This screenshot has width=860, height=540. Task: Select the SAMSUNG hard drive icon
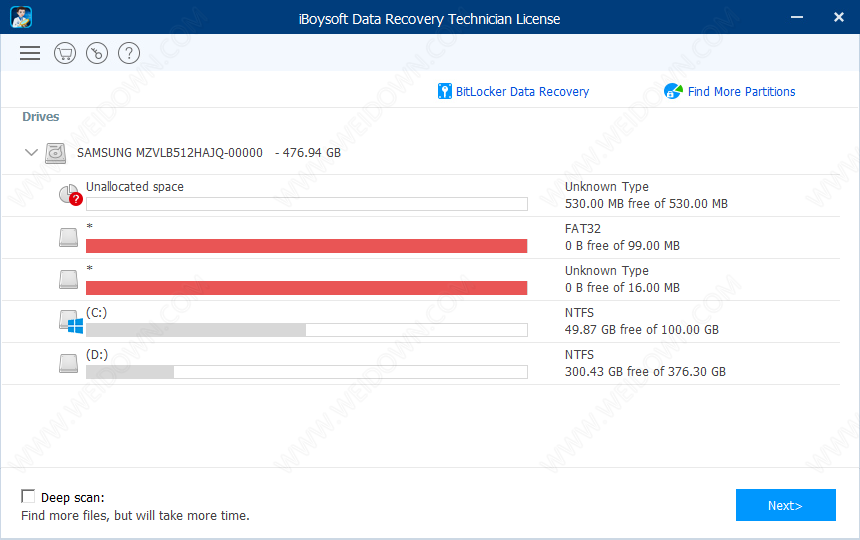(x=55, y=154)
